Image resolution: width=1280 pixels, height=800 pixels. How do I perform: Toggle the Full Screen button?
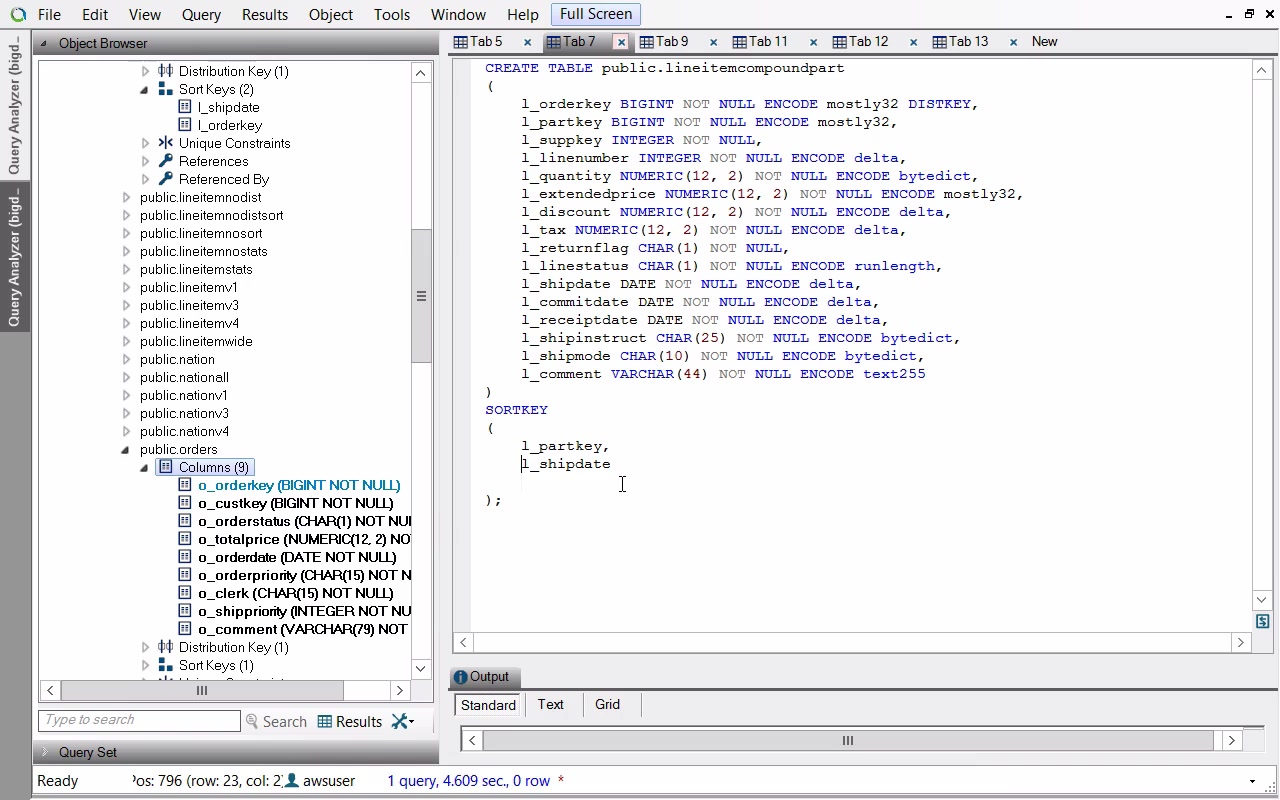595,14
